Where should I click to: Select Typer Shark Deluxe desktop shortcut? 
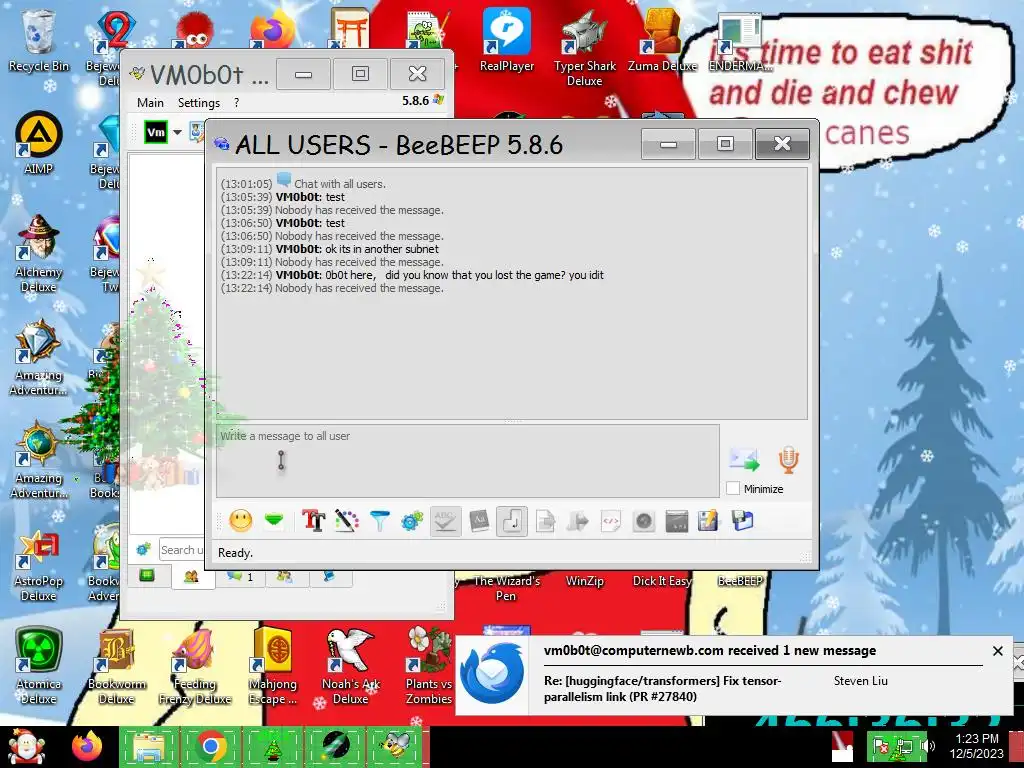[x=584, y=48]
